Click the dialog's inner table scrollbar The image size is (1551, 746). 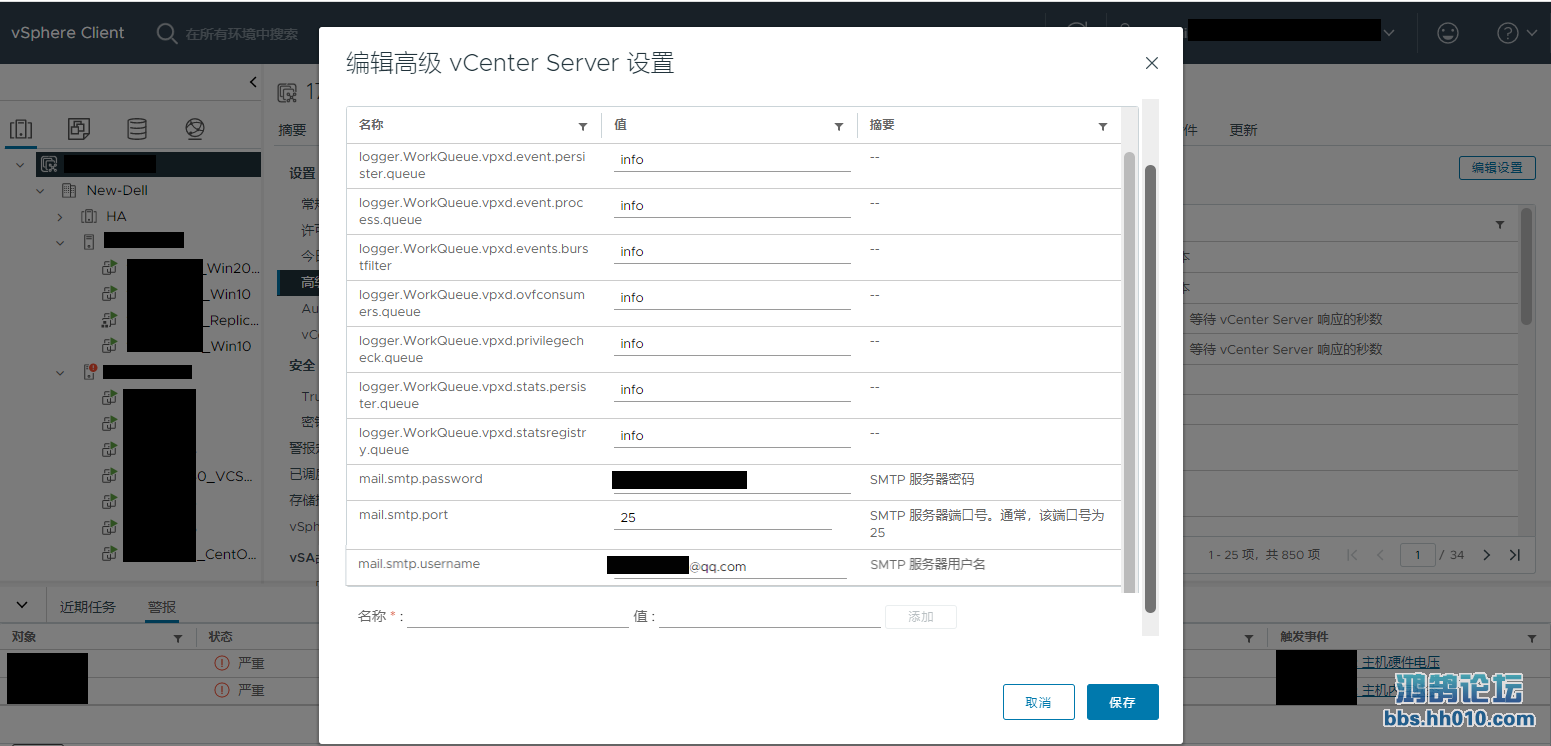pos(1130,372)
